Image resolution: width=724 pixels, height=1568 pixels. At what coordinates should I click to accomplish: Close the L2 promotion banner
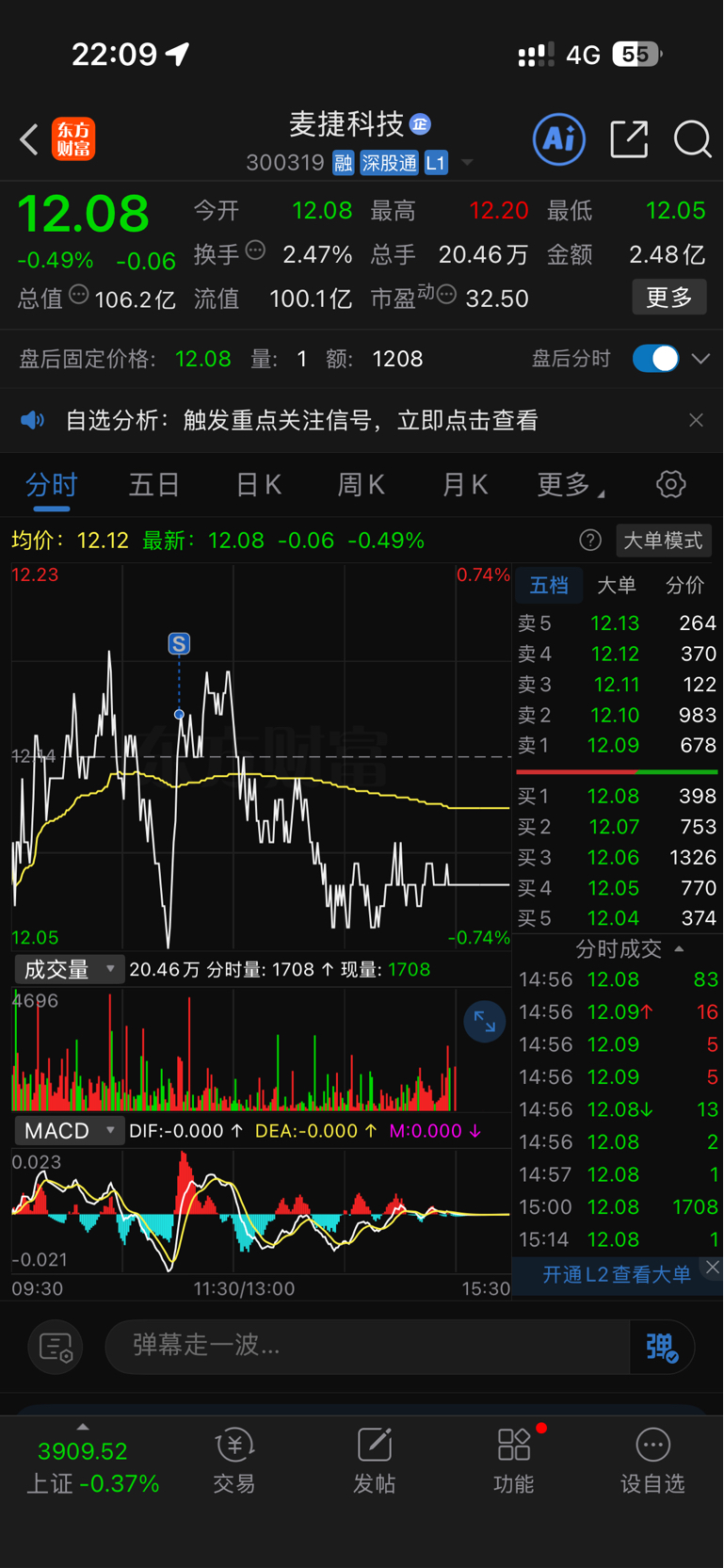(712, 1268)
